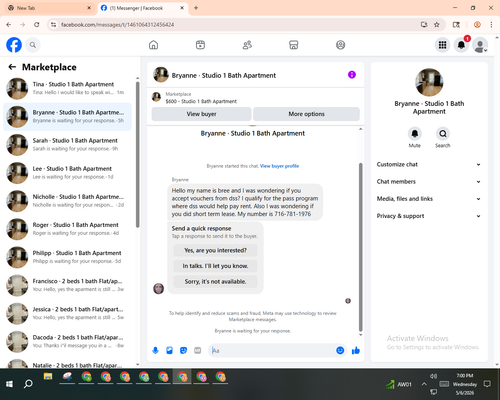Click the address bar URL
The height and width of the screenshot is (400, 500).
(117, 25)
